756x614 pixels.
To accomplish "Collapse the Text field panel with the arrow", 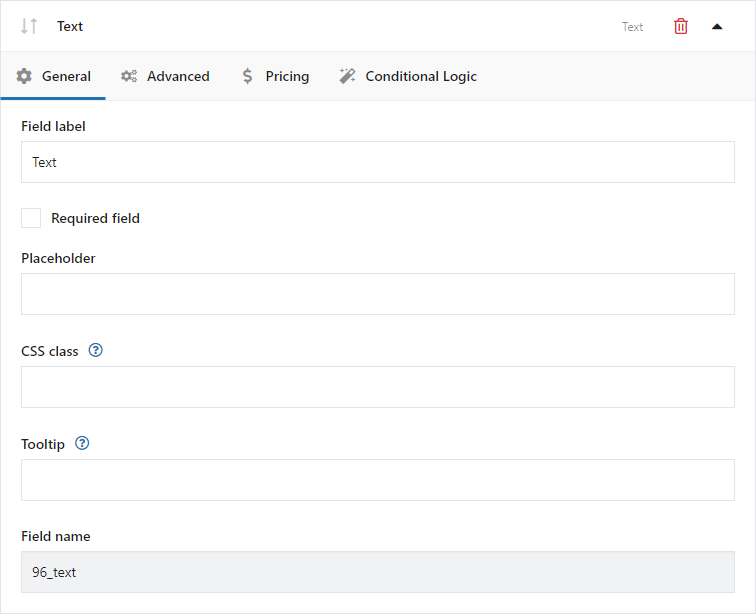I will coord(717,27).
